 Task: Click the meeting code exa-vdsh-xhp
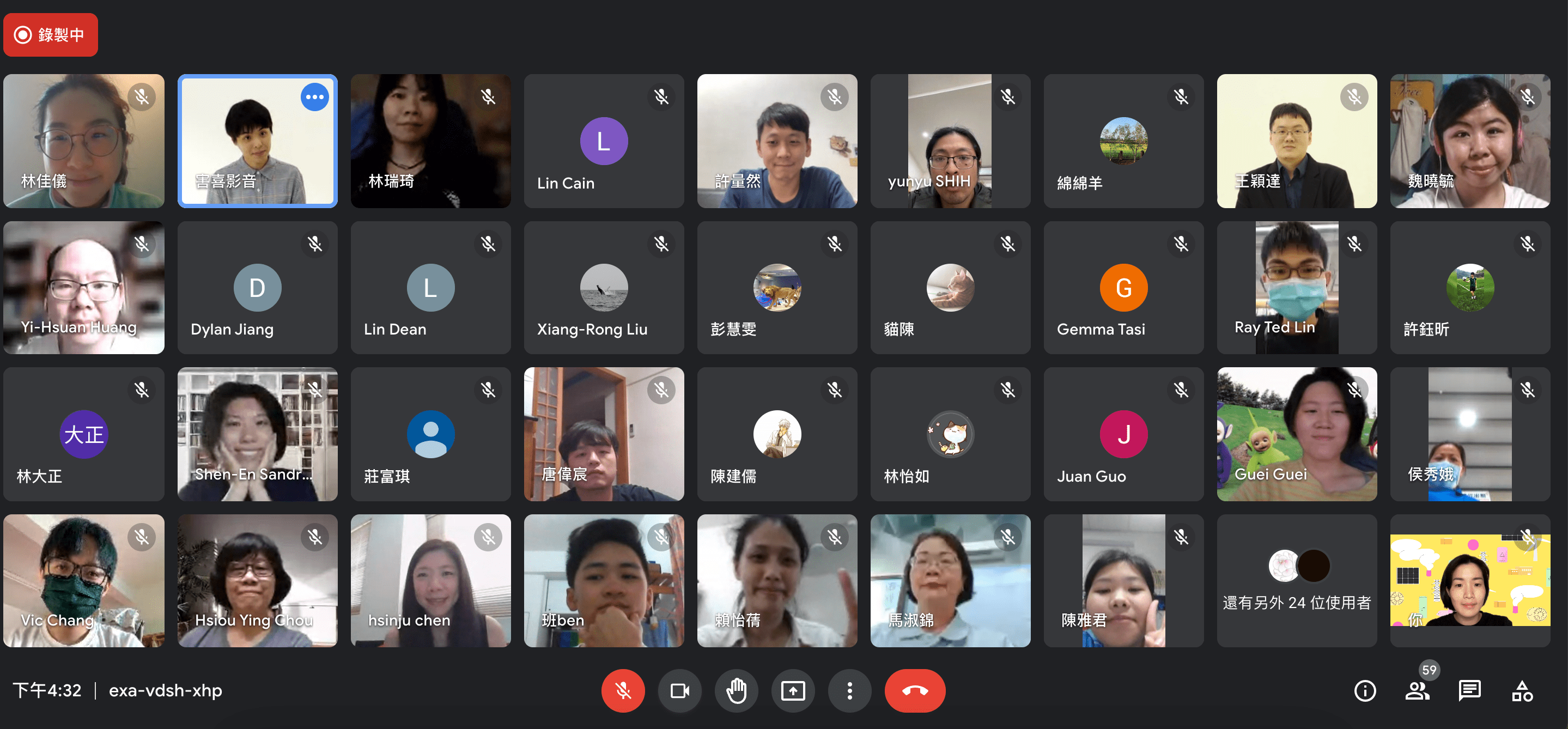pos(165,690)
